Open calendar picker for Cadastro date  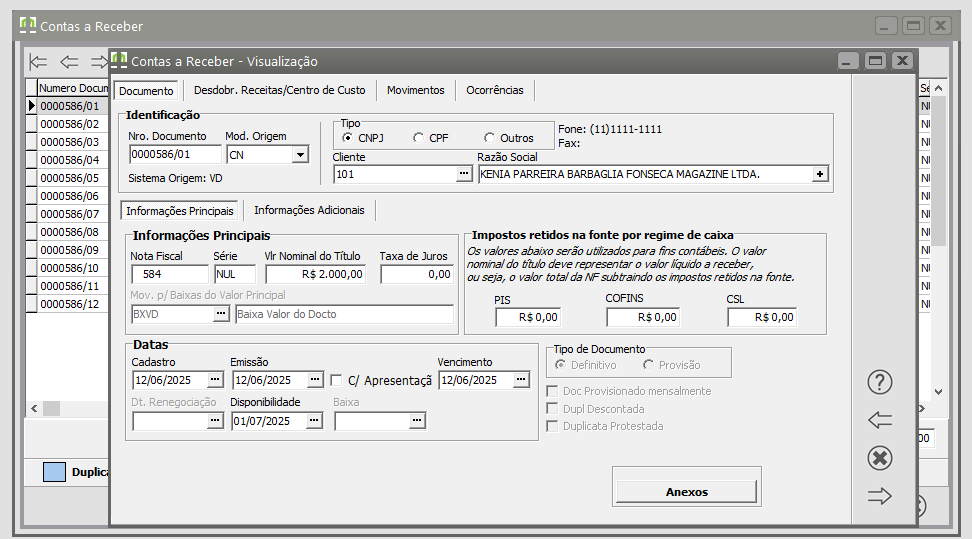[x=215, y=379]
